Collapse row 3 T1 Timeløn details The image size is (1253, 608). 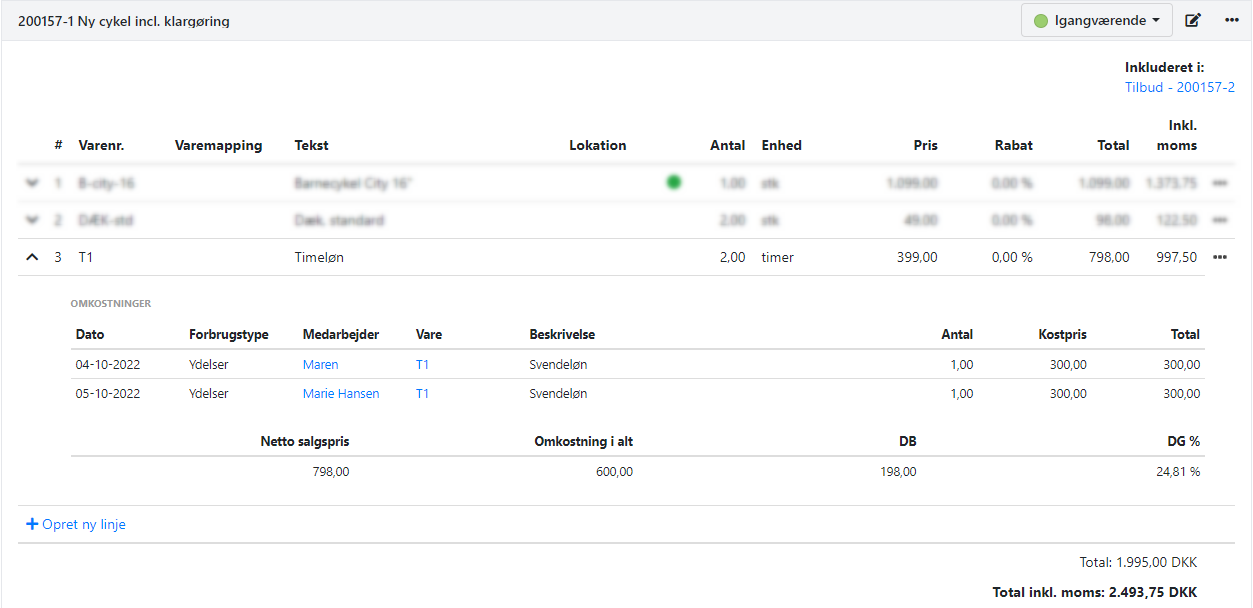point(32,257)
